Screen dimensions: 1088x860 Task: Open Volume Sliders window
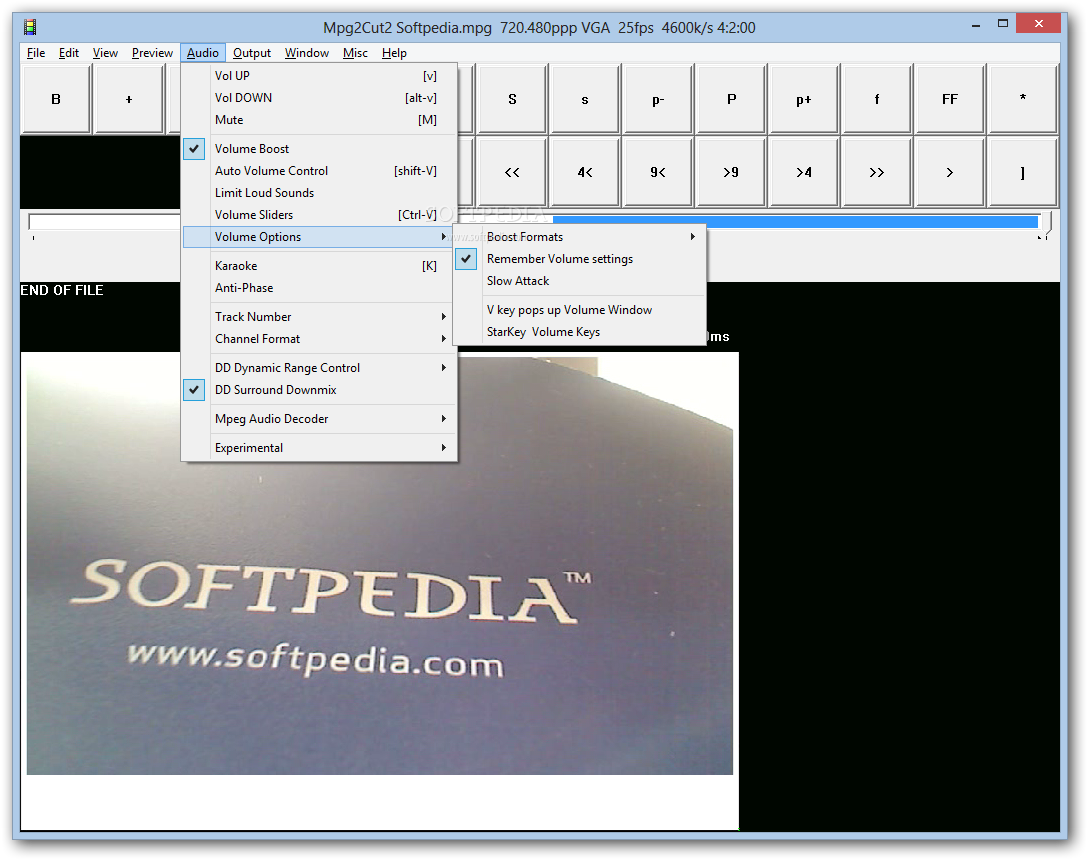point(319,215)
